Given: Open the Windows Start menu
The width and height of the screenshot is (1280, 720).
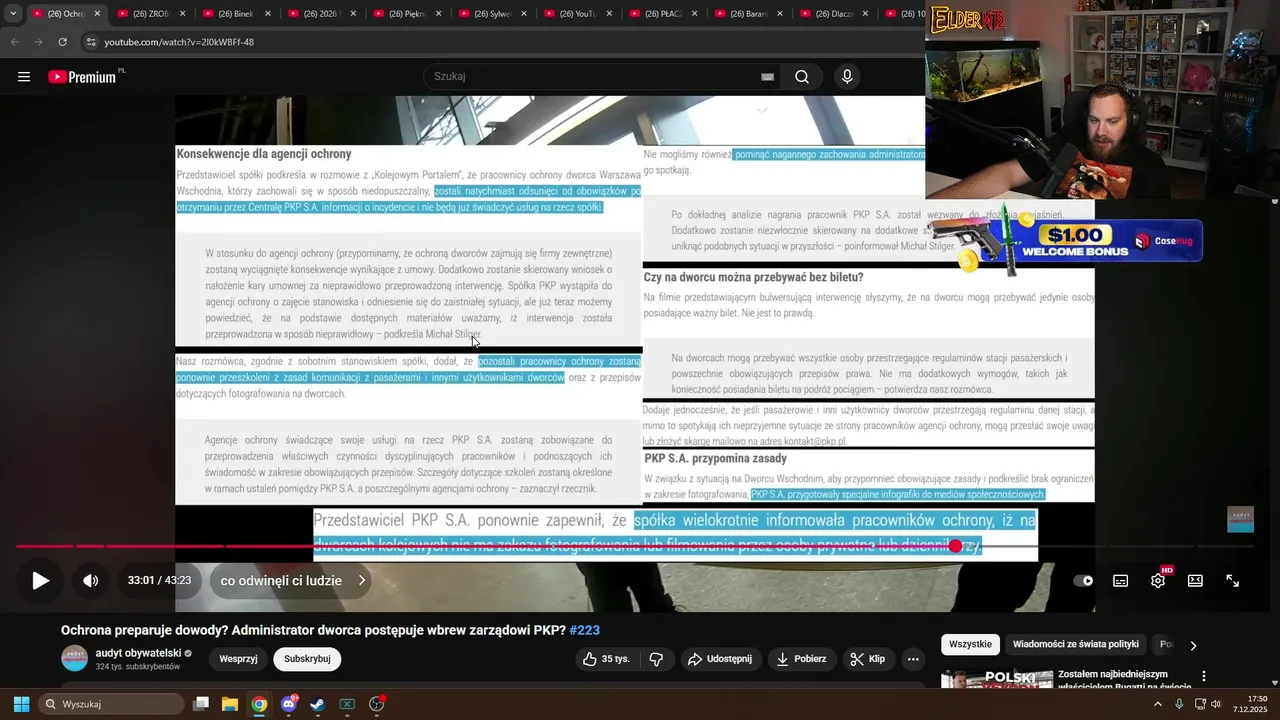Looking at the screenshot, I should click(x=21, y=704).
